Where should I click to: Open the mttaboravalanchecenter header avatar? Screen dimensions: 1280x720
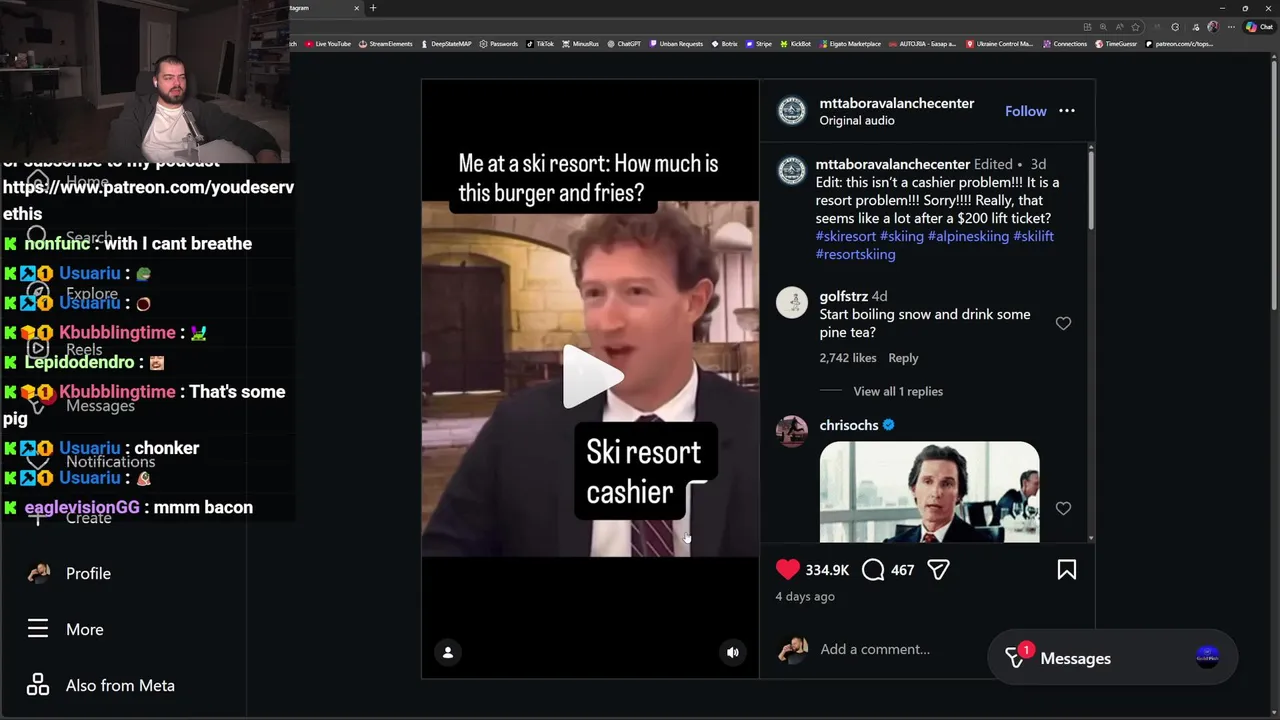coord(792,111)
